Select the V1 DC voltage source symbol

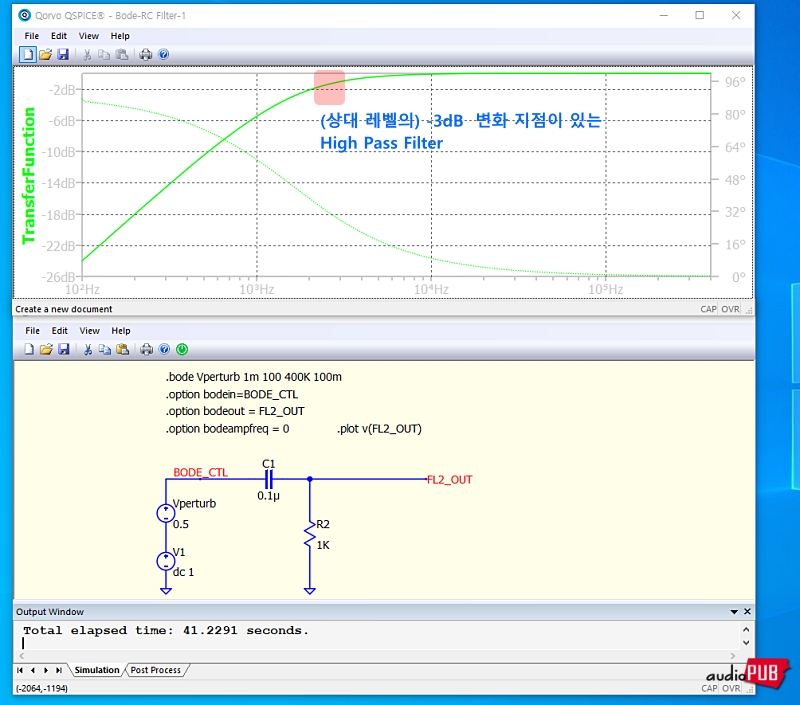pyautogui.click(x=166, y=561)
